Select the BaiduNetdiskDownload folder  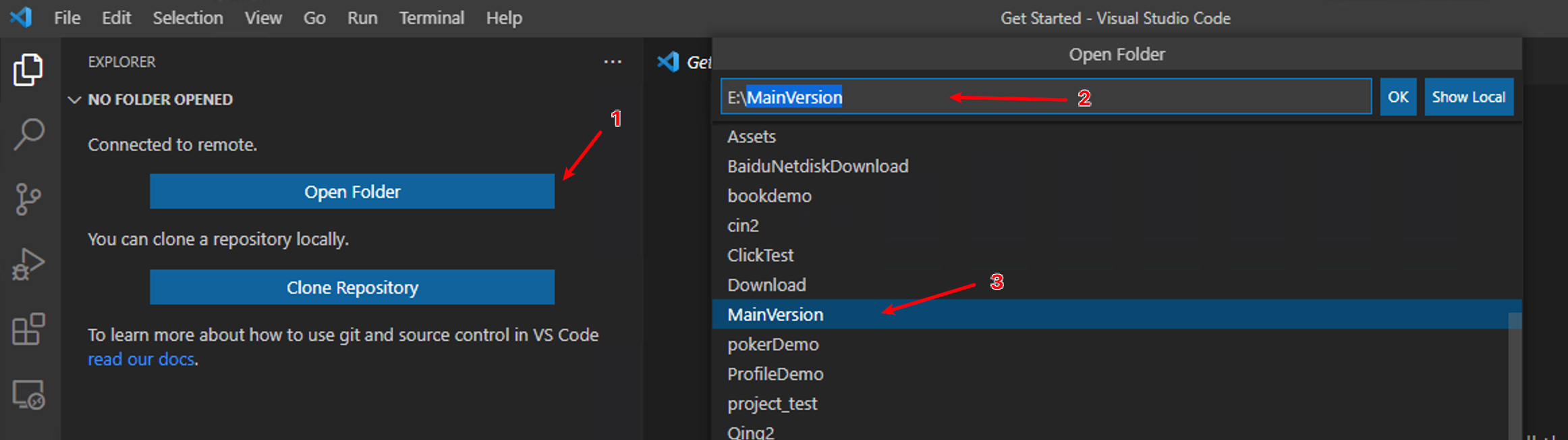pos(1117,166)
